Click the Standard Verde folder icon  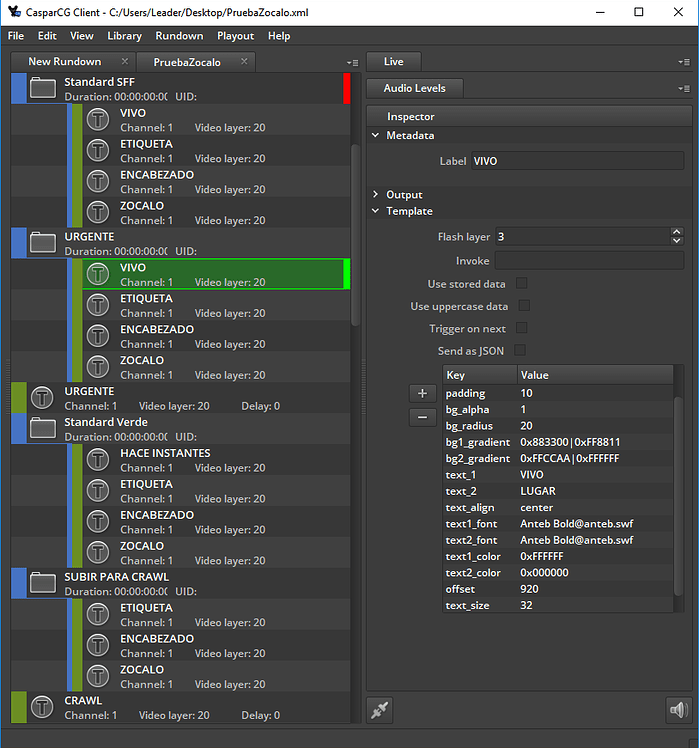point(43,428)
